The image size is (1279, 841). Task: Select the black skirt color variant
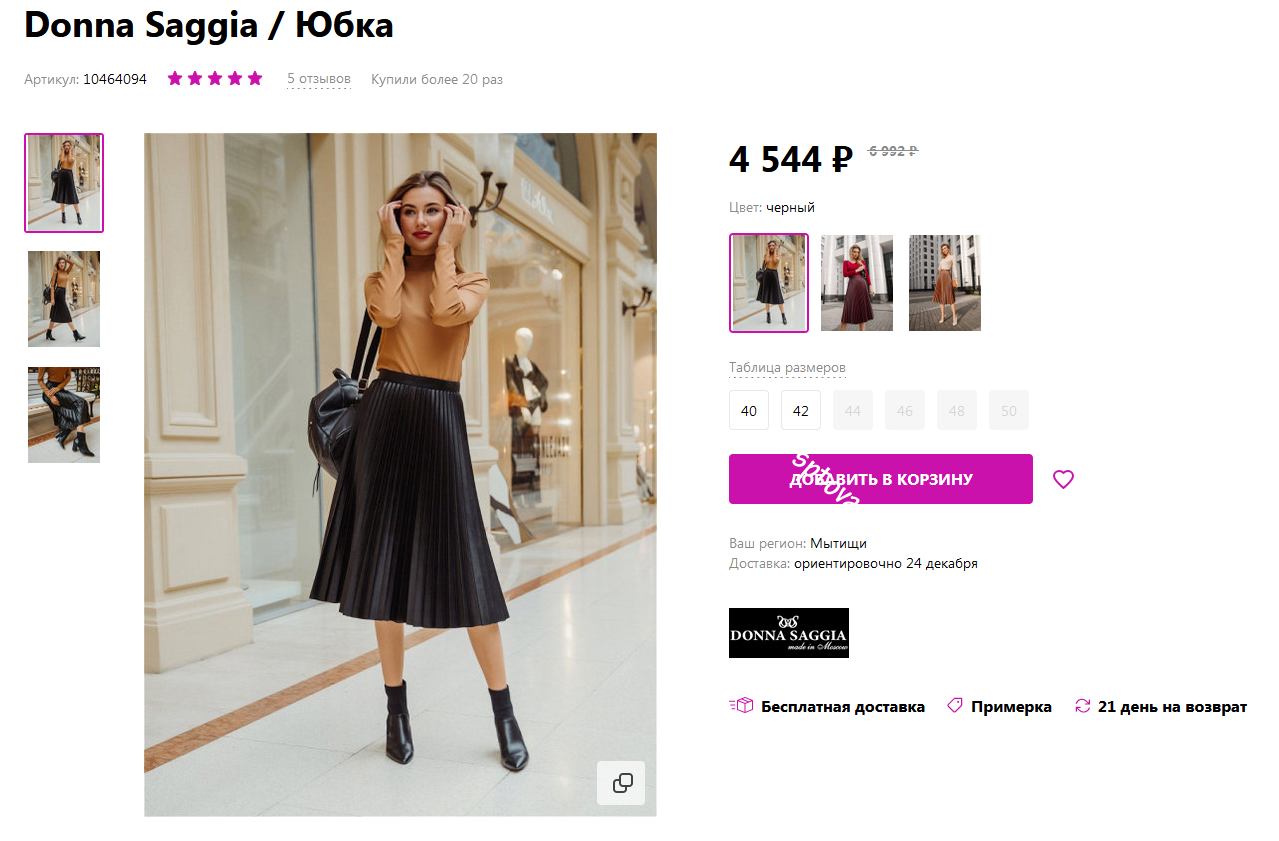(x=769, y=283)
